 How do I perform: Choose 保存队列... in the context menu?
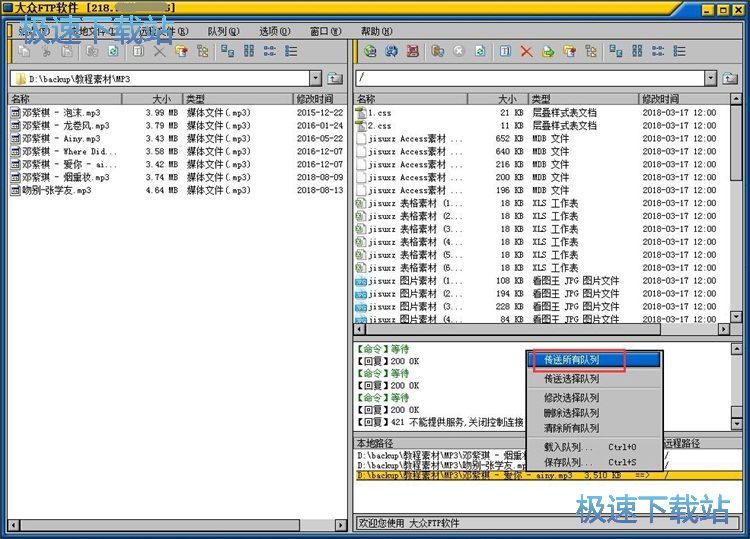pyautogui.click(x=594, y=462)
